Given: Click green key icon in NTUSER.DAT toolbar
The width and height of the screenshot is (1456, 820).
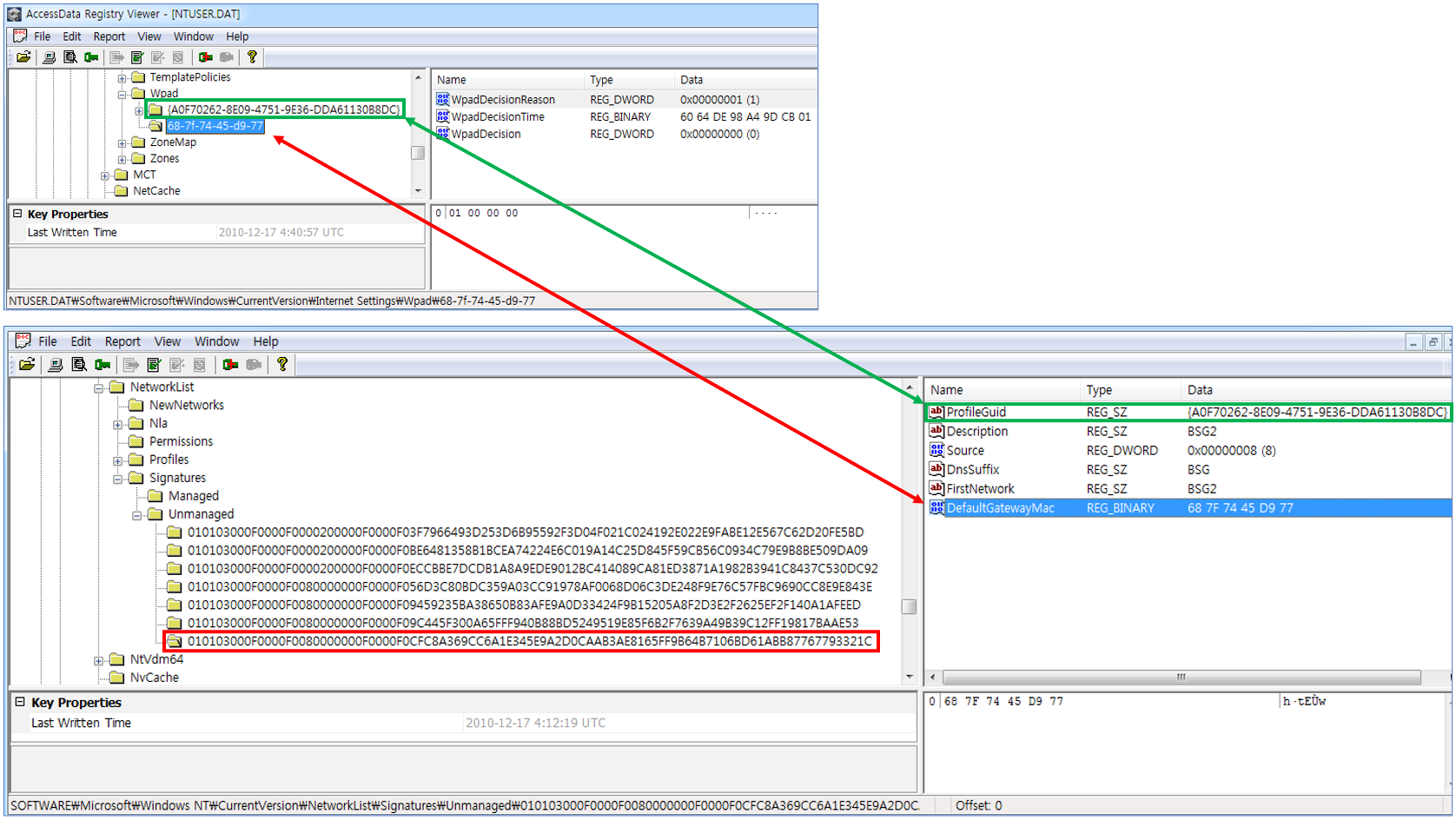Looking at the screenshot, I should pos(90,57).
